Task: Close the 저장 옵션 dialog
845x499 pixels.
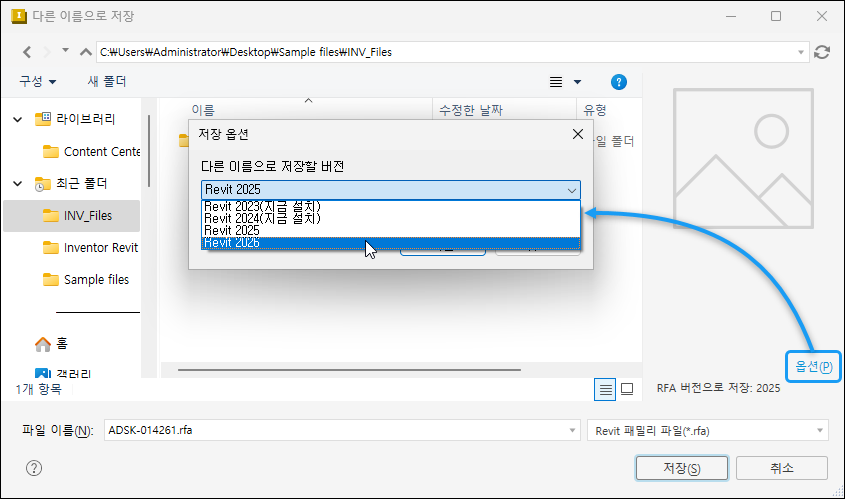Action: point(578,134)
